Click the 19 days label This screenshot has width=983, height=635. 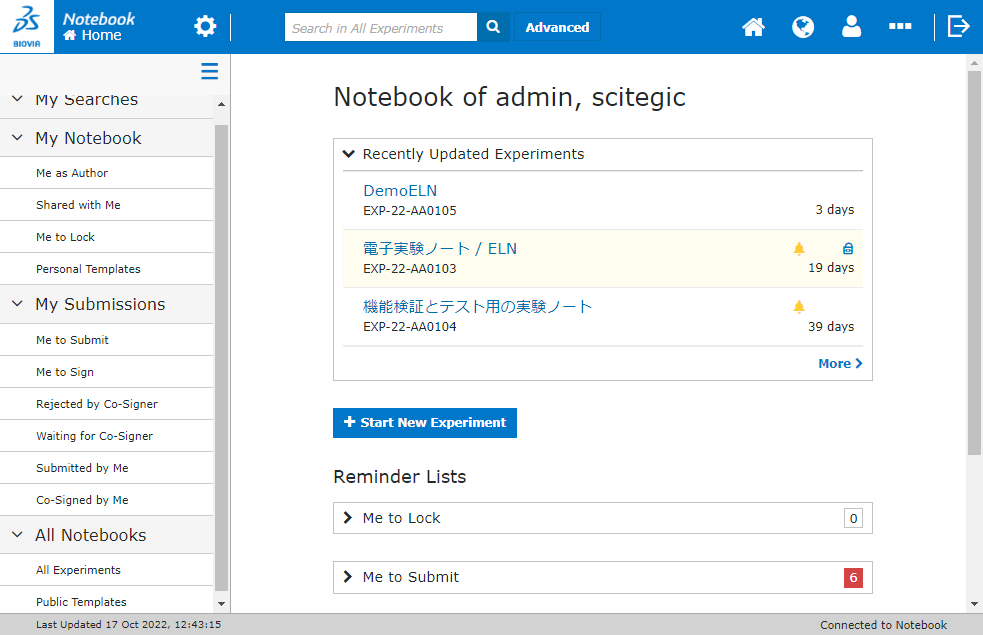click(x=831, y=268)
